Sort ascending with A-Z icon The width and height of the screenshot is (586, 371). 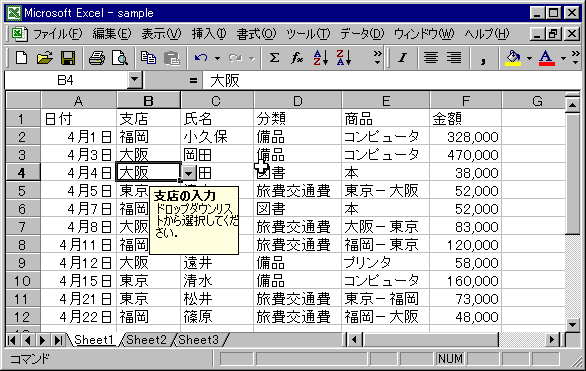click(x=321, y=58)
